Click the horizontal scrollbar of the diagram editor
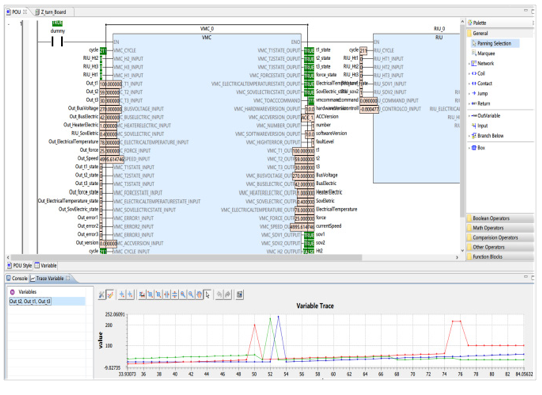 (x=187, y=257)
